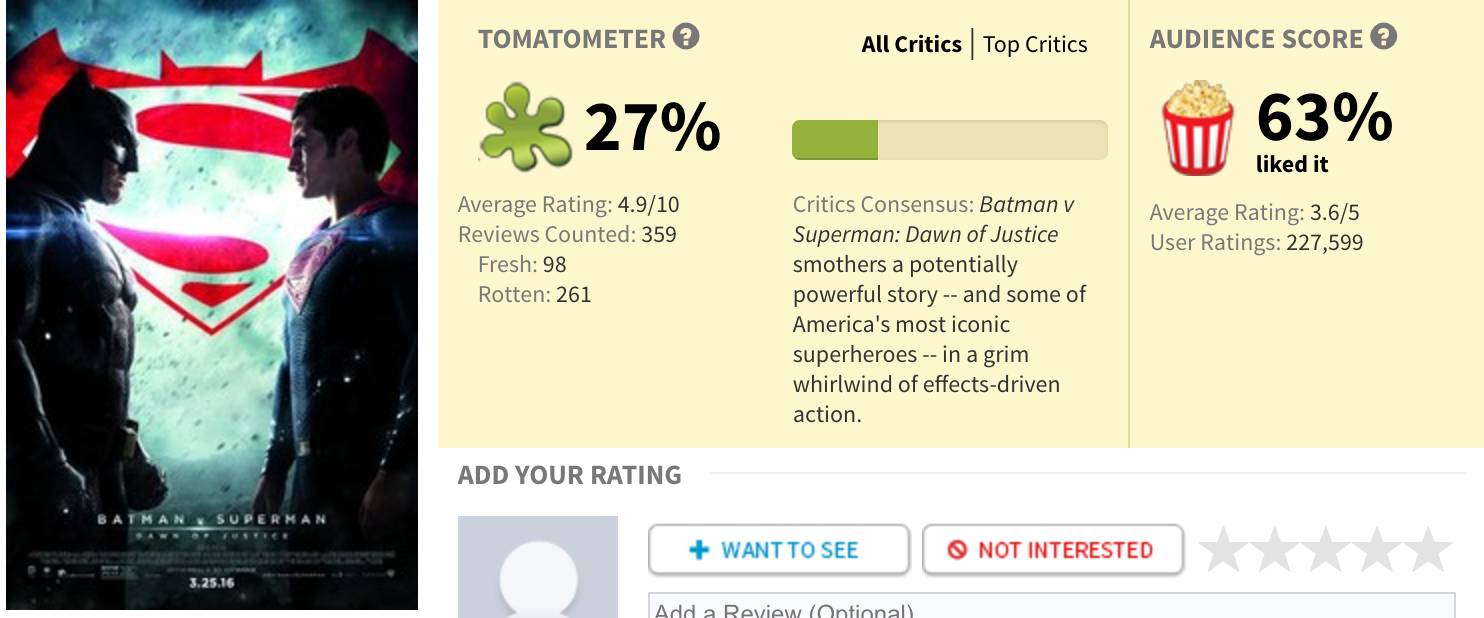Rate the movie two stars
This screenshot has width=1484, height=618.
tap(1276, 550)
